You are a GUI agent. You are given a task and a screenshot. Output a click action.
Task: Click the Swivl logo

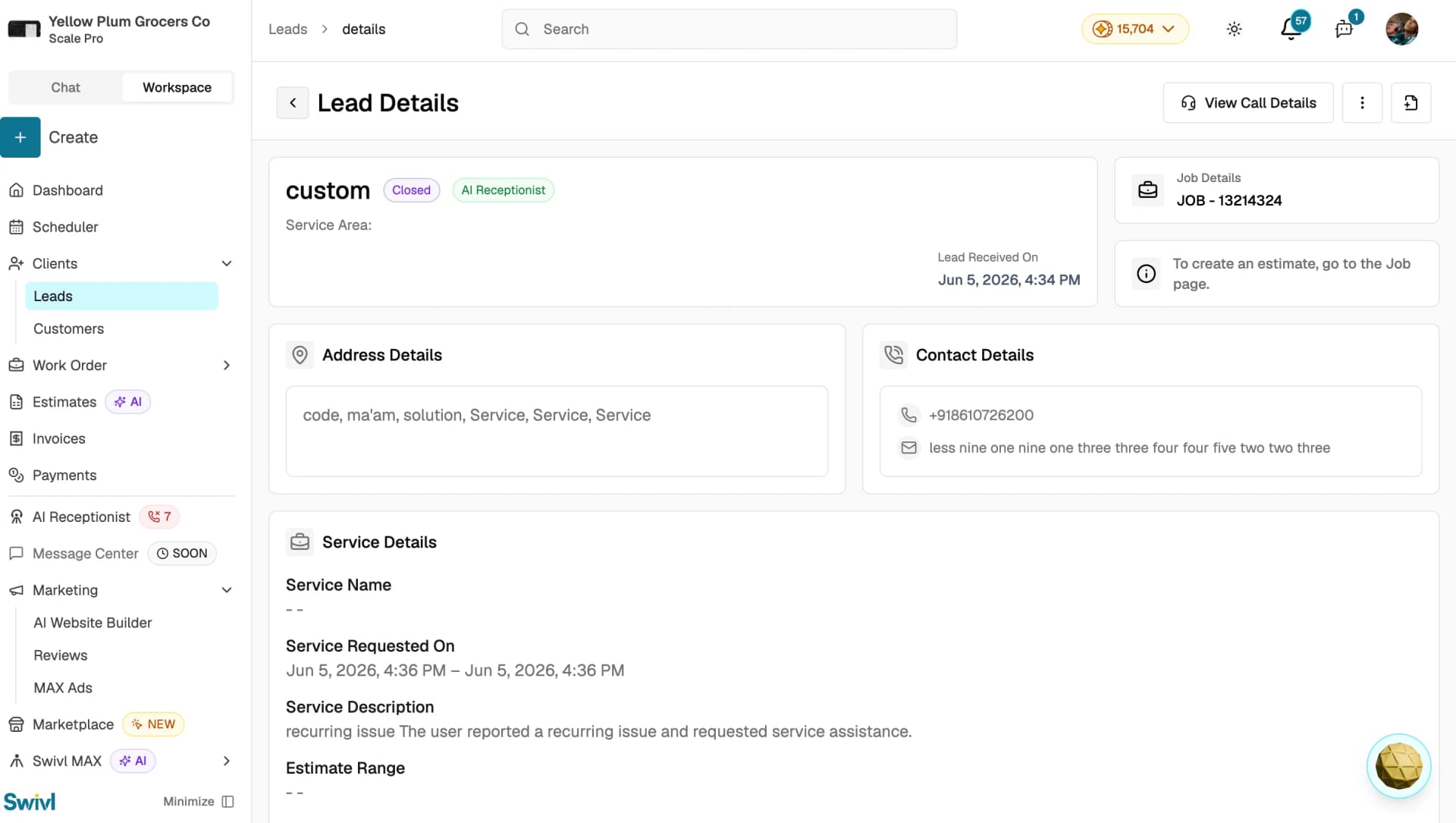[x=30, y=801]
